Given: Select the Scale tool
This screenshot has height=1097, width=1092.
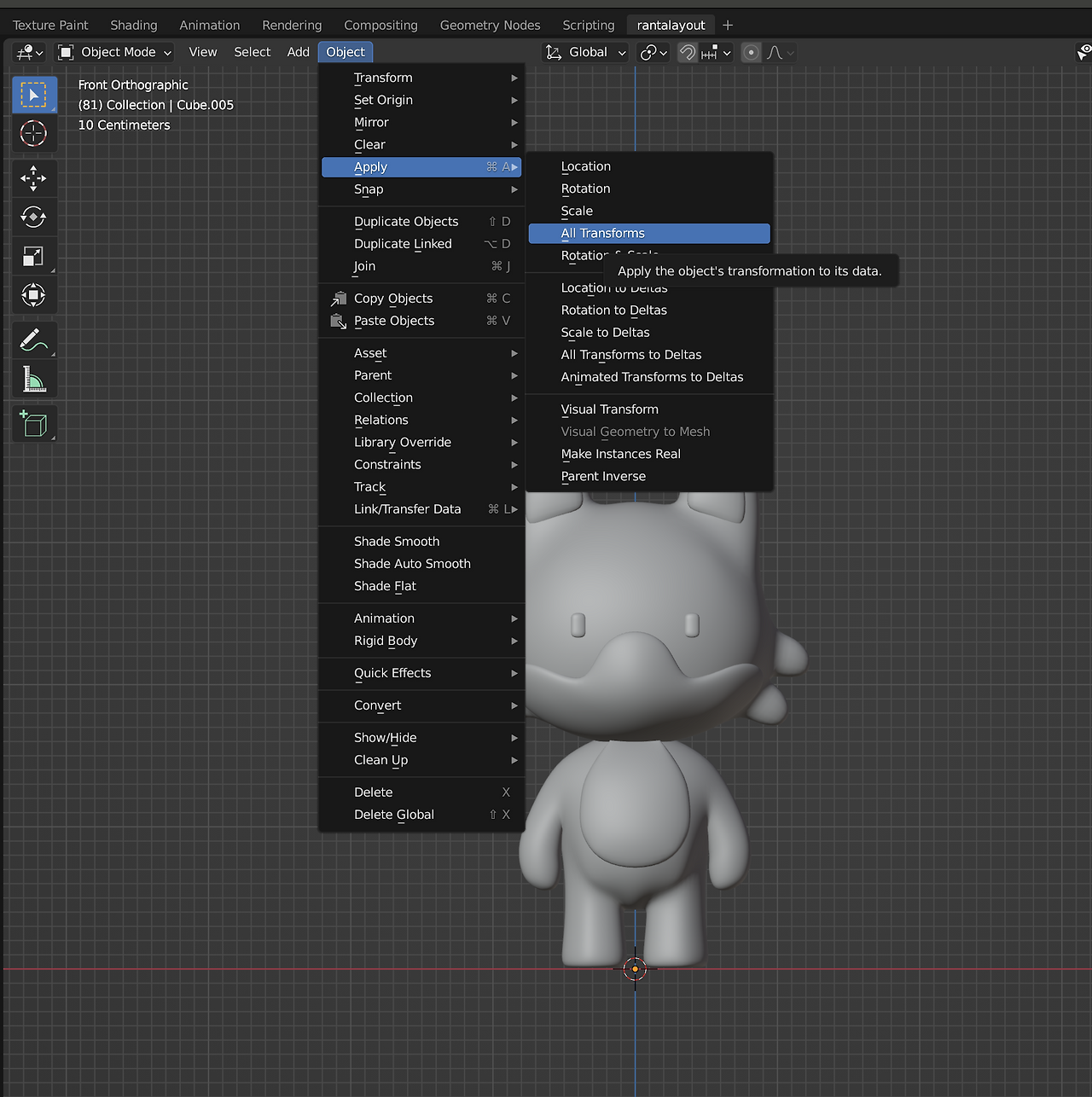Looking at the screenshot, I should click(34, 257).
